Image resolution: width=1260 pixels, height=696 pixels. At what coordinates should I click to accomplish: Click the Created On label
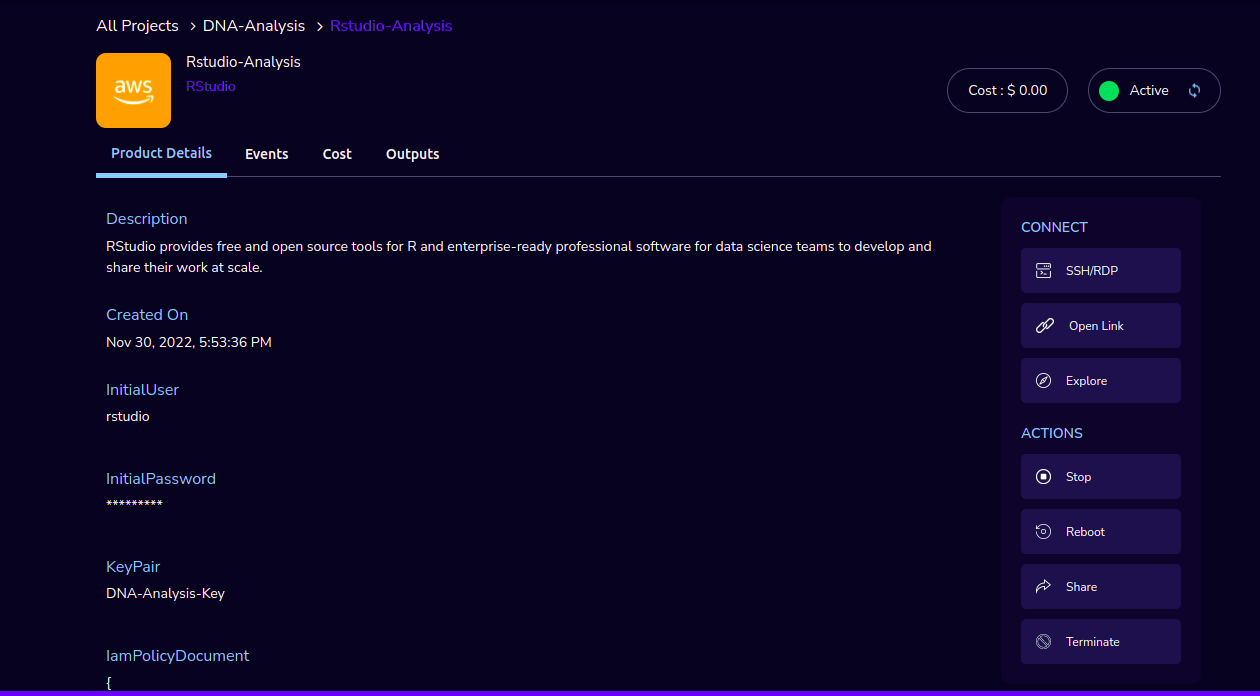[147, 315]
